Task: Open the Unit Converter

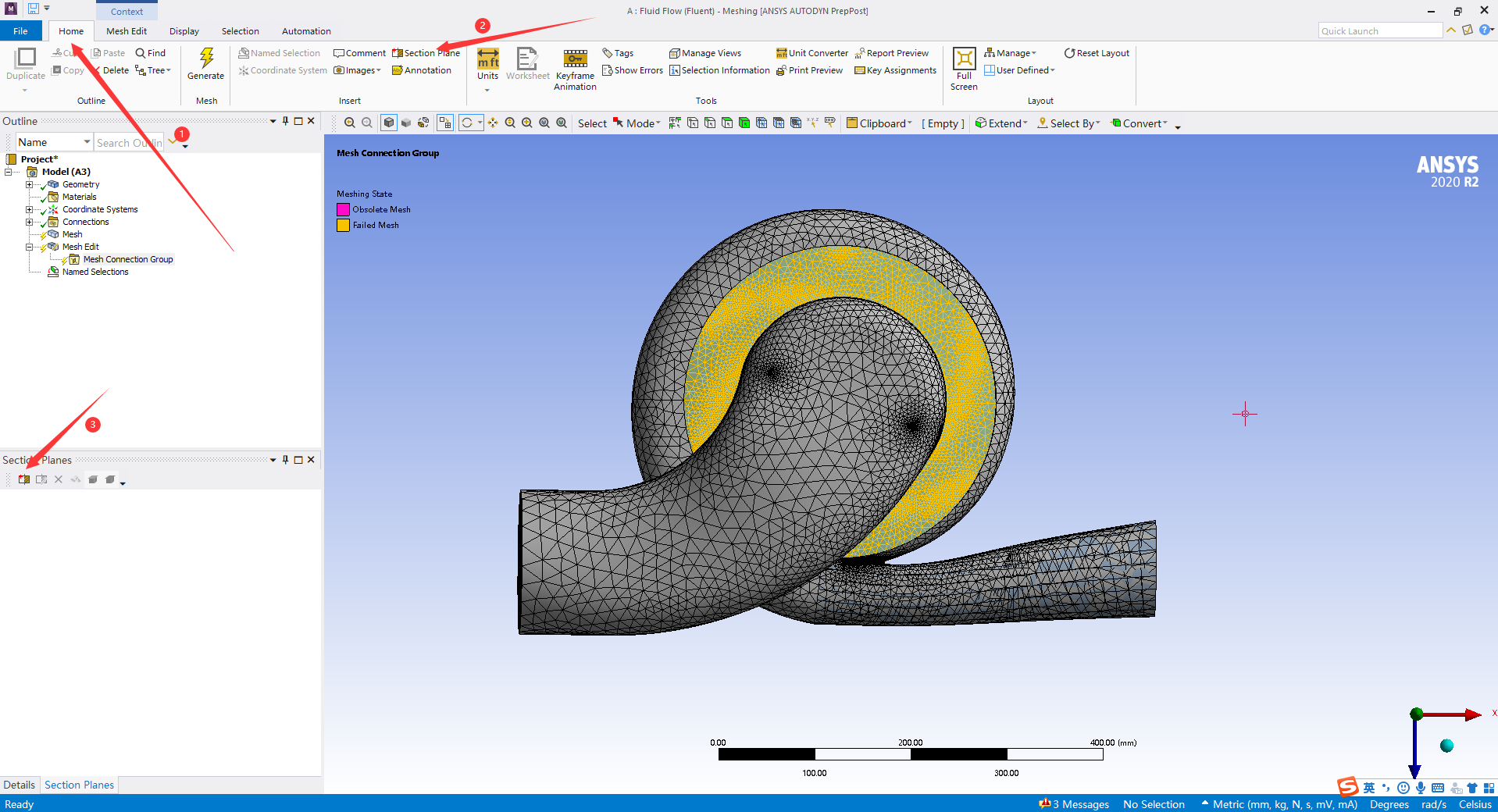Action: 811,52
